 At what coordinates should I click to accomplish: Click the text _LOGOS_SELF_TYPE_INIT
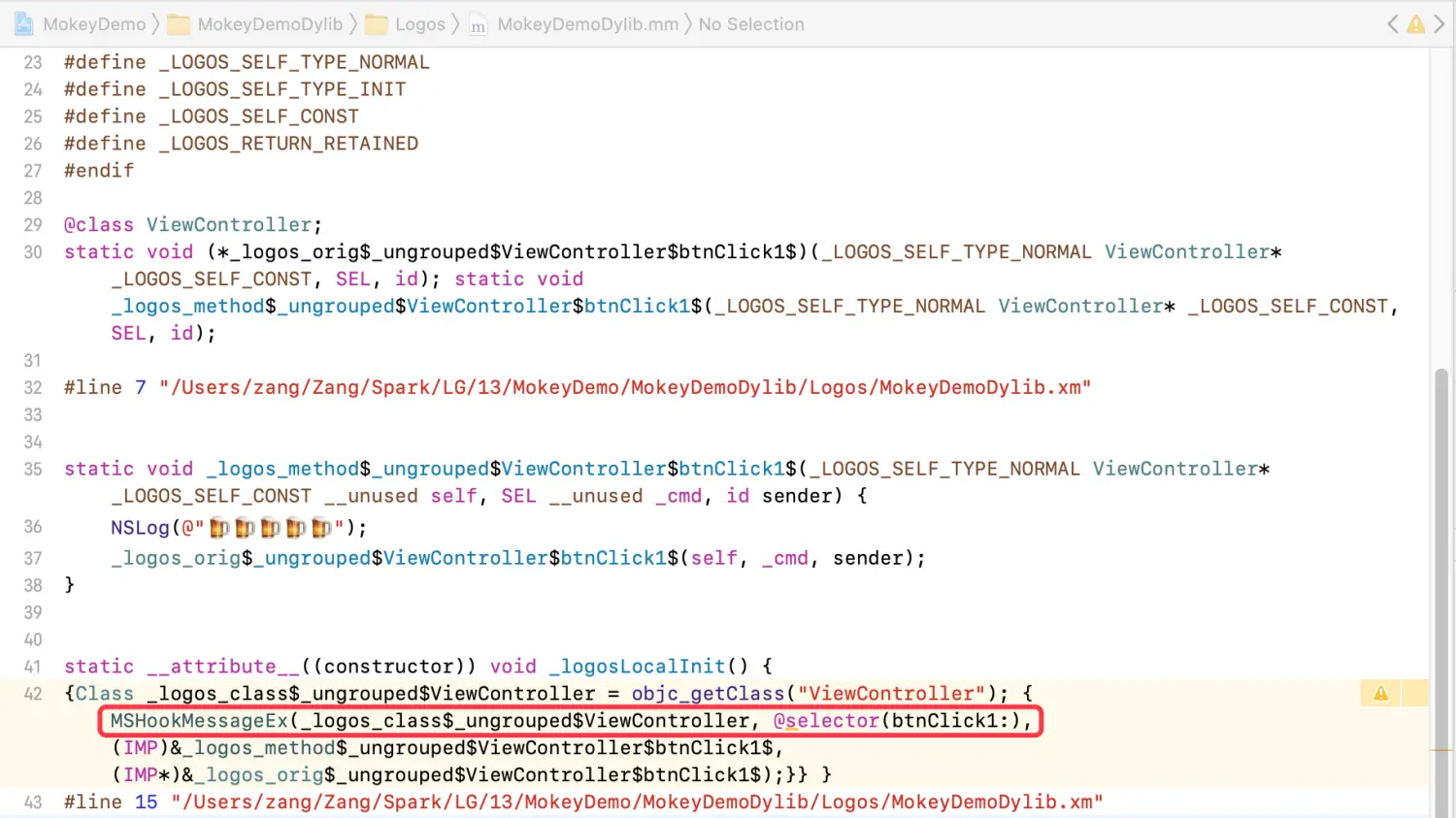point(282,89)
